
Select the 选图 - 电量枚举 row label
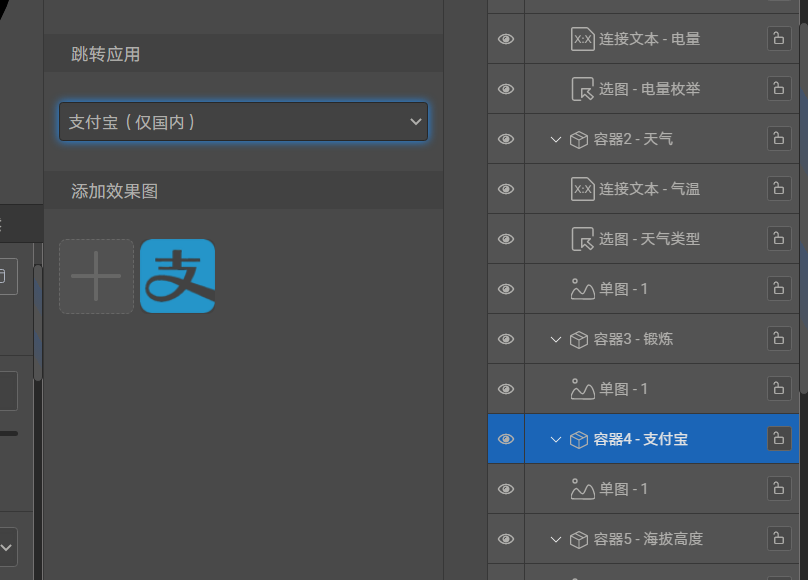649,89
